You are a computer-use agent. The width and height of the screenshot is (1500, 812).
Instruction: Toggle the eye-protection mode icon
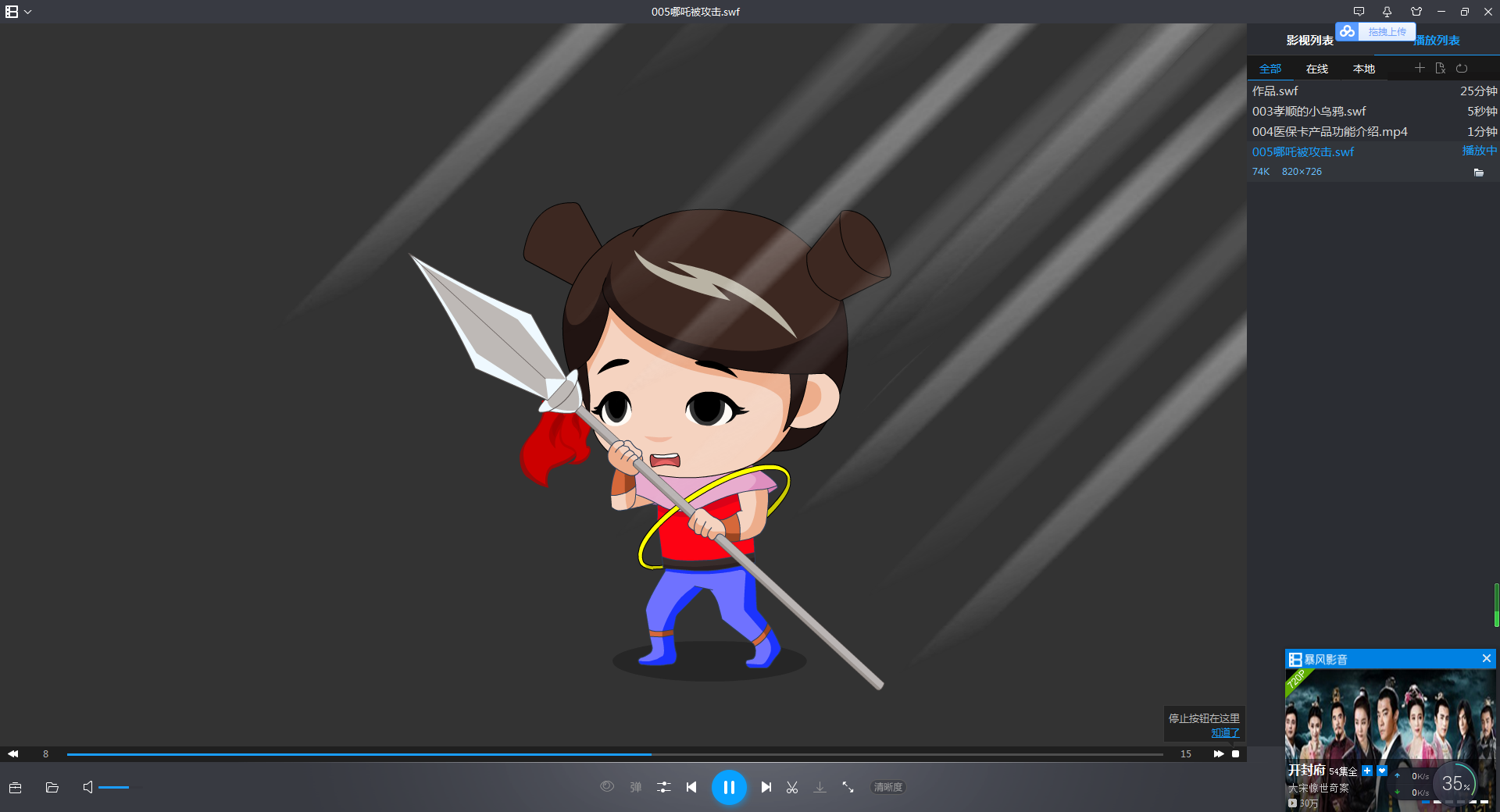607,786
